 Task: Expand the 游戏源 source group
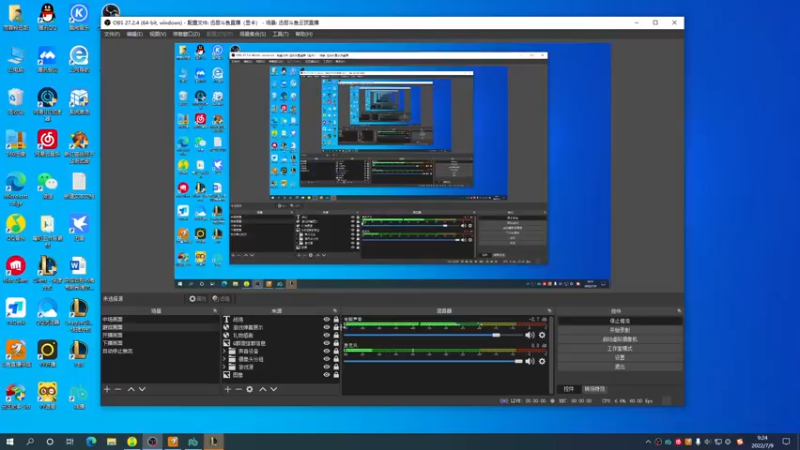click(224, 367)
